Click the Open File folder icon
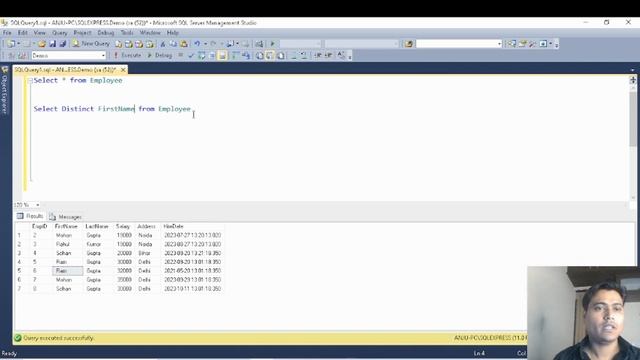640x360 pixels. click(42, 44)
